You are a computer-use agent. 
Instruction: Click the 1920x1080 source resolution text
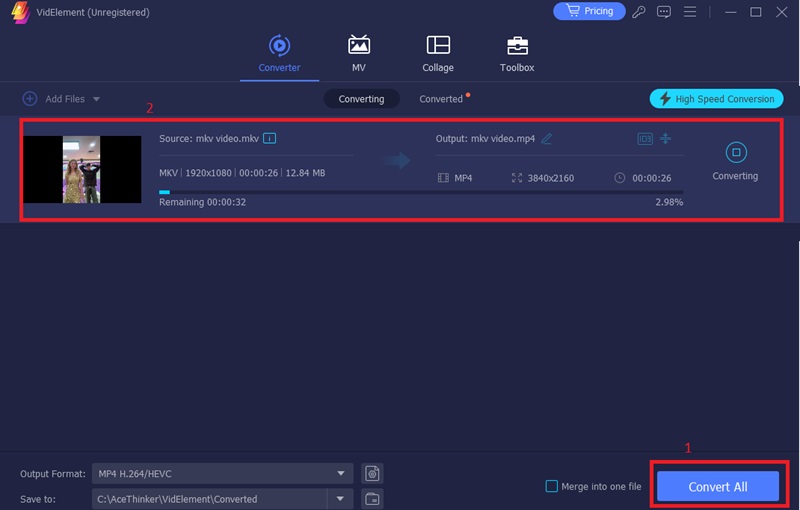coord(208,173)
